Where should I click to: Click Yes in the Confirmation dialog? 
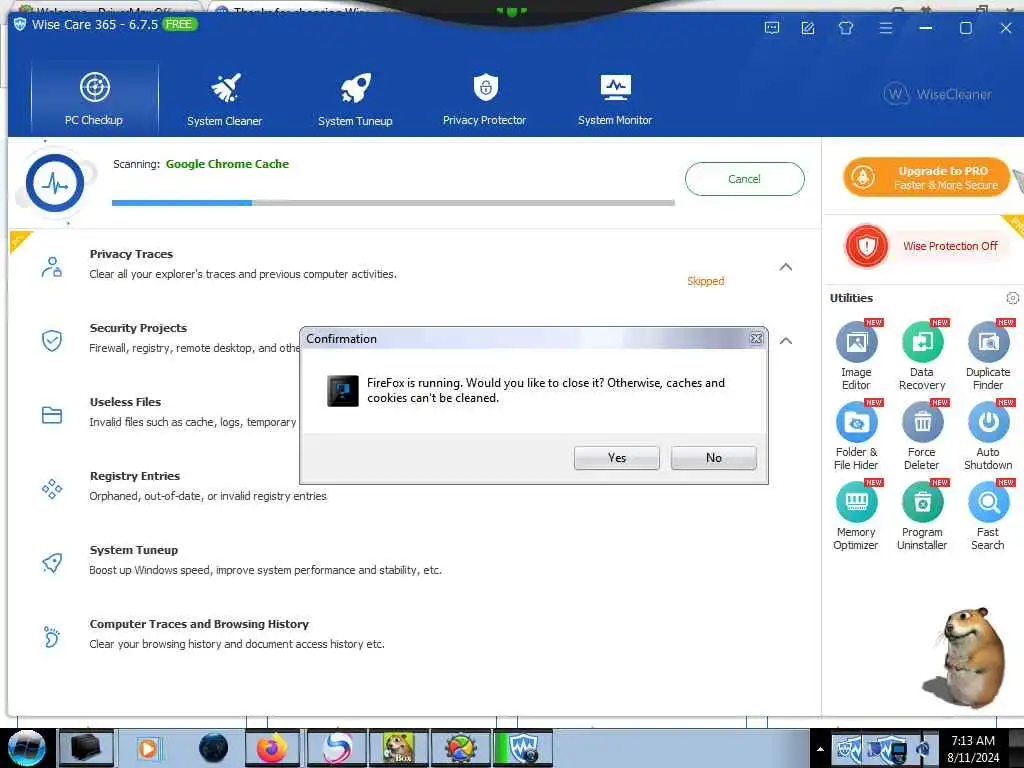pos(616,458)
